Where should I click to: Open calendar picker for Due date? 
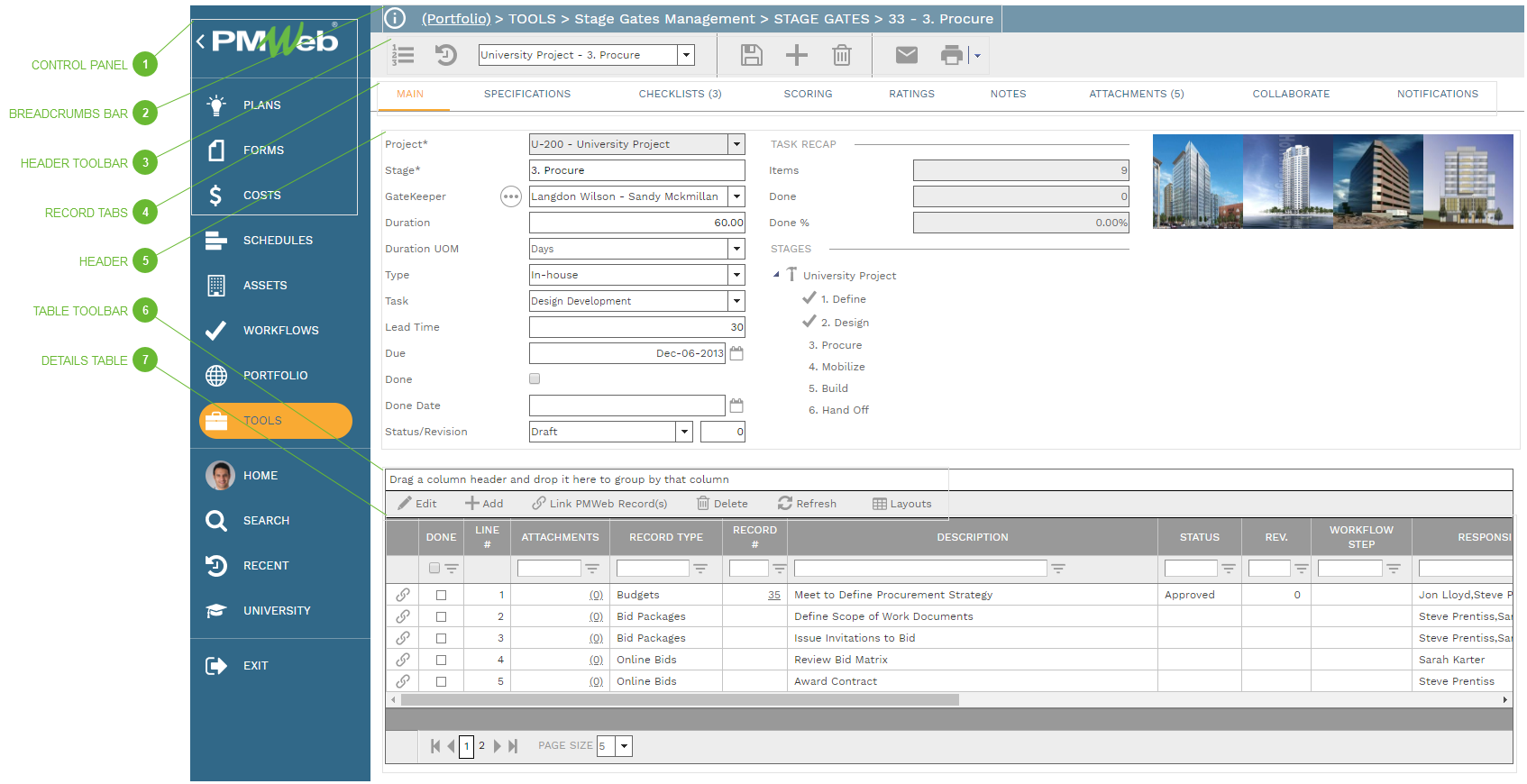736,353
